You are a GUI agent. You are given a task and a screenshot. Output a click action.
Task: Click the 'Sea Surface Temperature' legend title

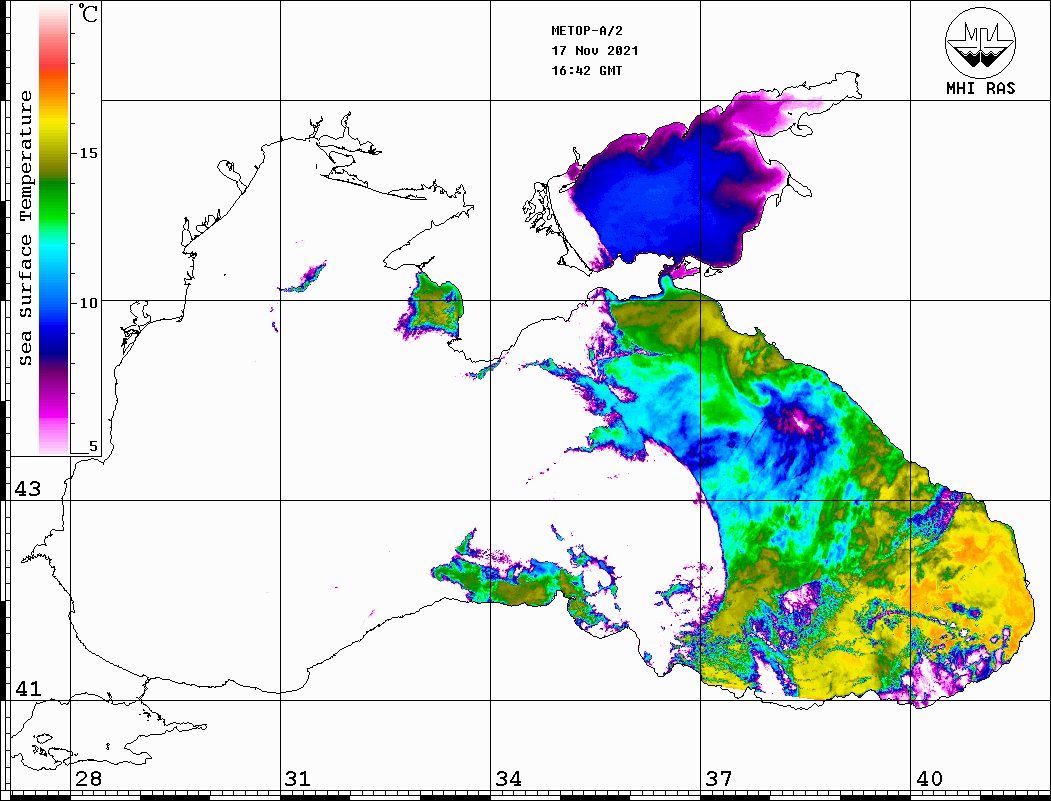point(25,228)
